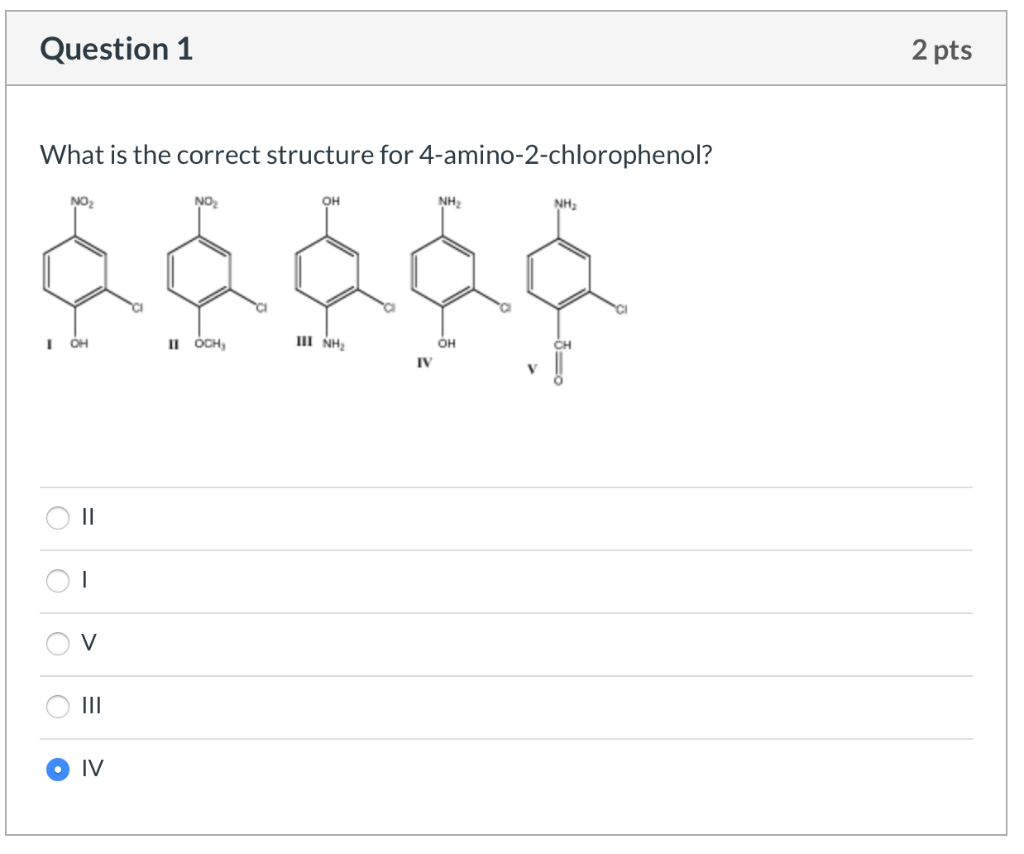1024x854 pixels.
Task: Select the radio button for answer V
Action: click(x=58, y=644)
